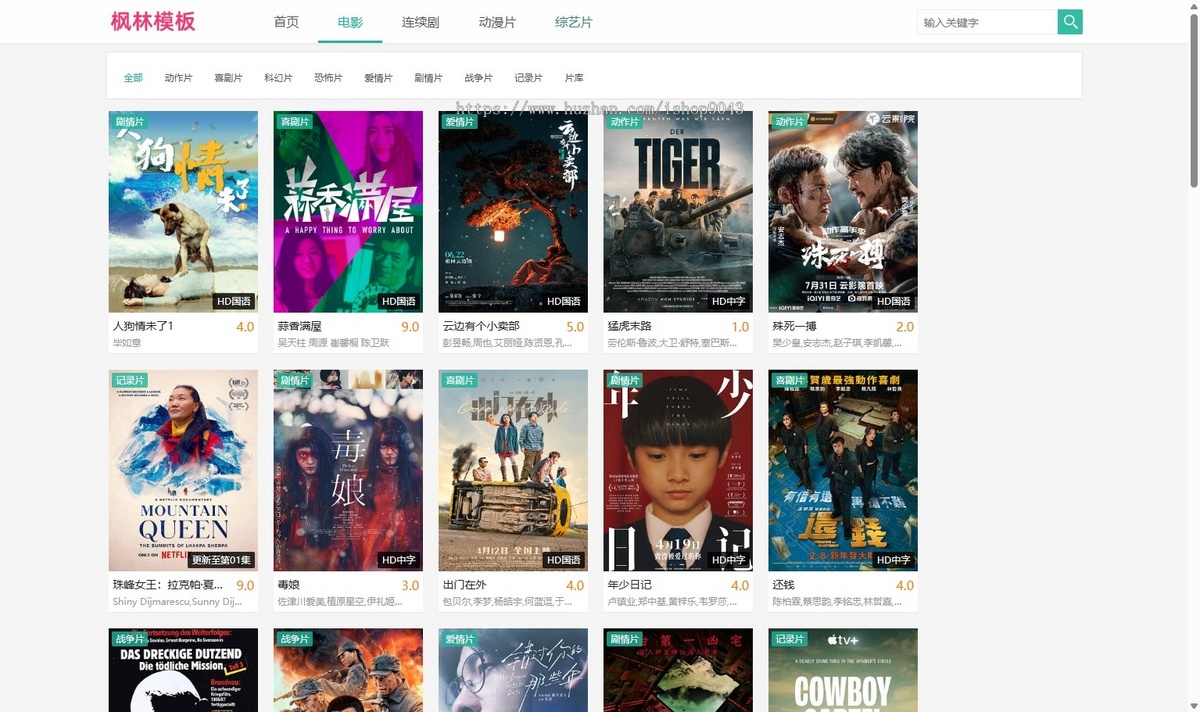This screenshot has width=1200, height=712.
Task: Click the 喜剧片 tag on 出门在外 poster
Action: [459, 380]
